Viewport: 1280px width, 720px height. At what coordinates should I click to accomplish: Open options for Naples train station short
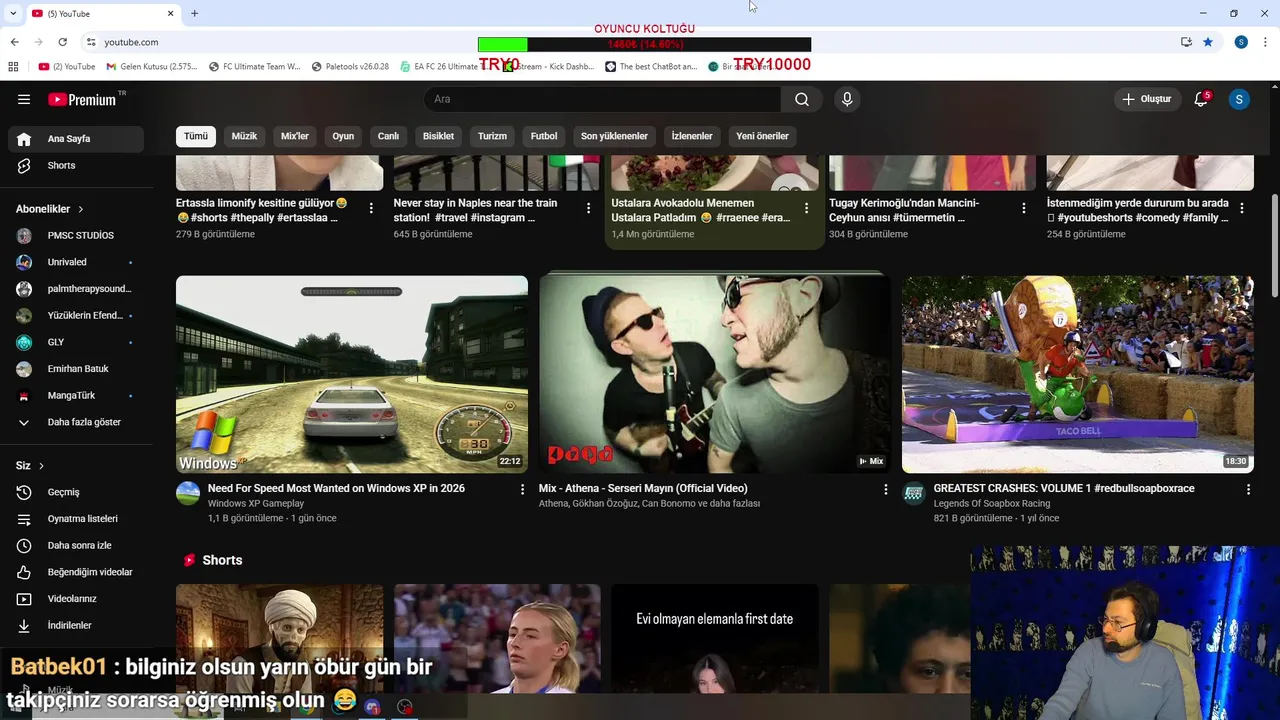(x=589, y=208)
